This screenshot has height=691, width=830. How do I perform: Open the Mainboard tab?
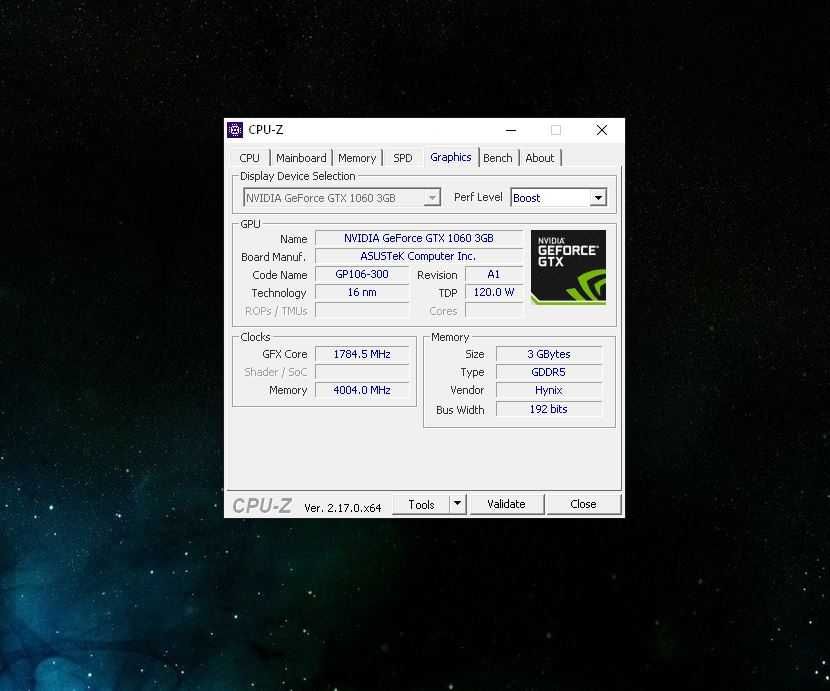coord(301,158)
